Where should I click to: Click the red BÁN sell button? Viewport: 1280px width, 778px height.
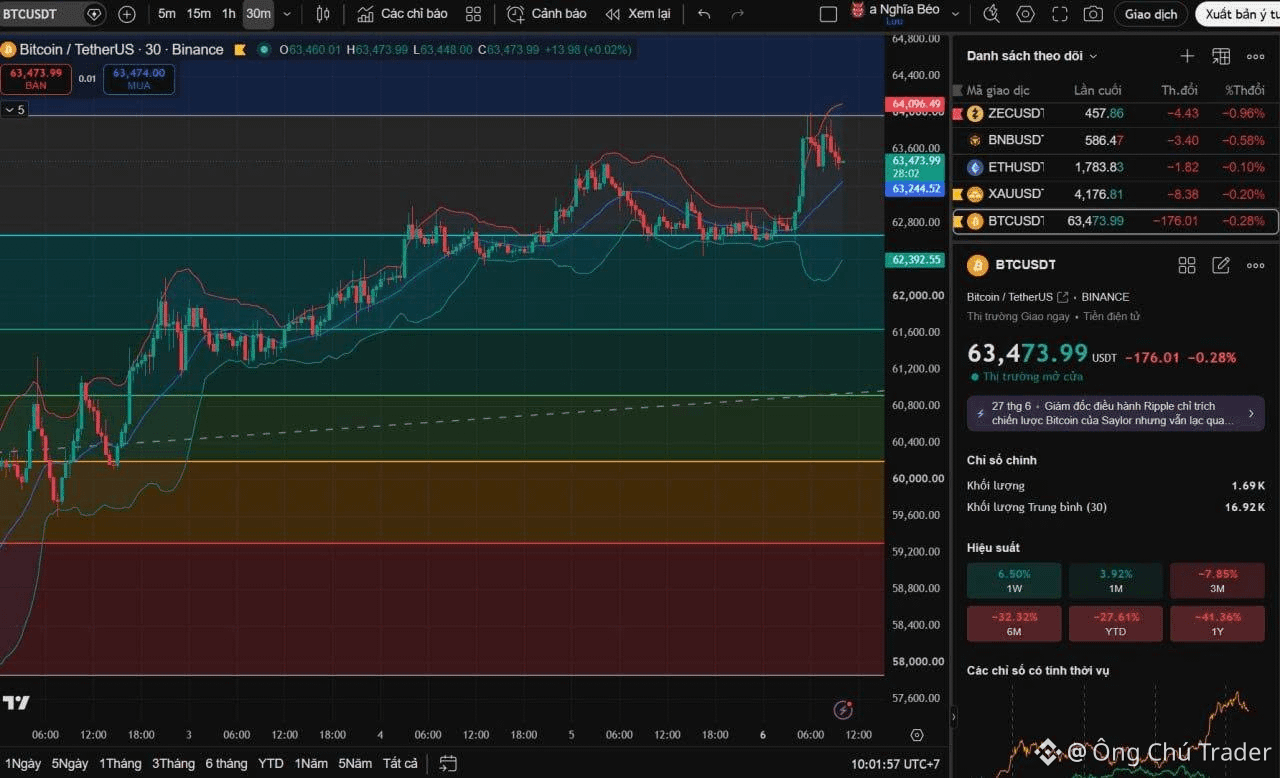click(36, 79)
